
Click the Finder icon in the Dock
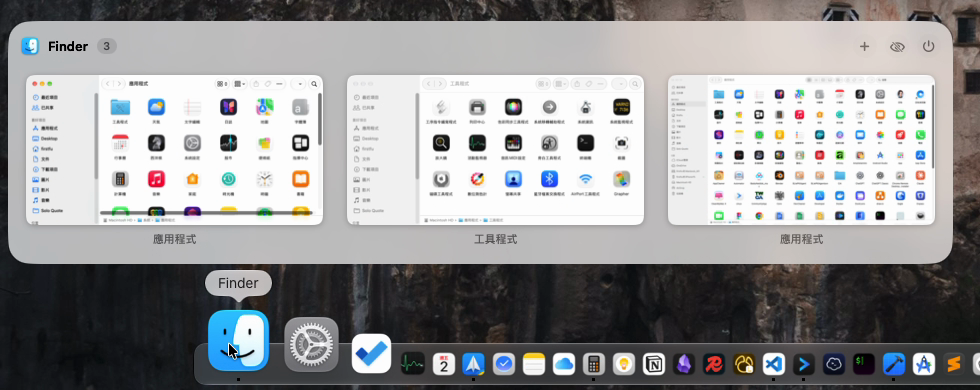[x=238, y=341]
